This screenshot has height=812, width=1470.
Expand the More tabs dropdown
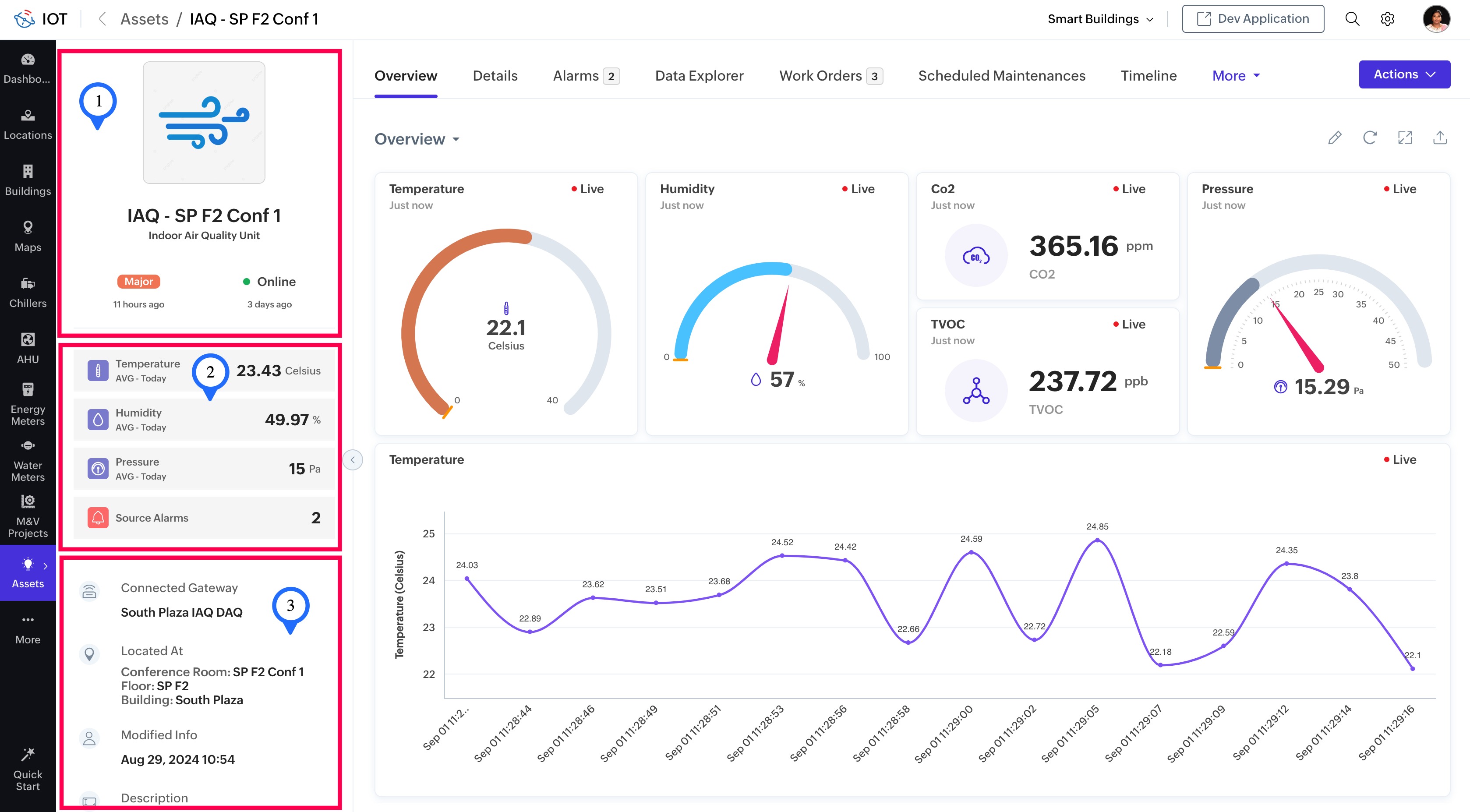point(1236,76)
